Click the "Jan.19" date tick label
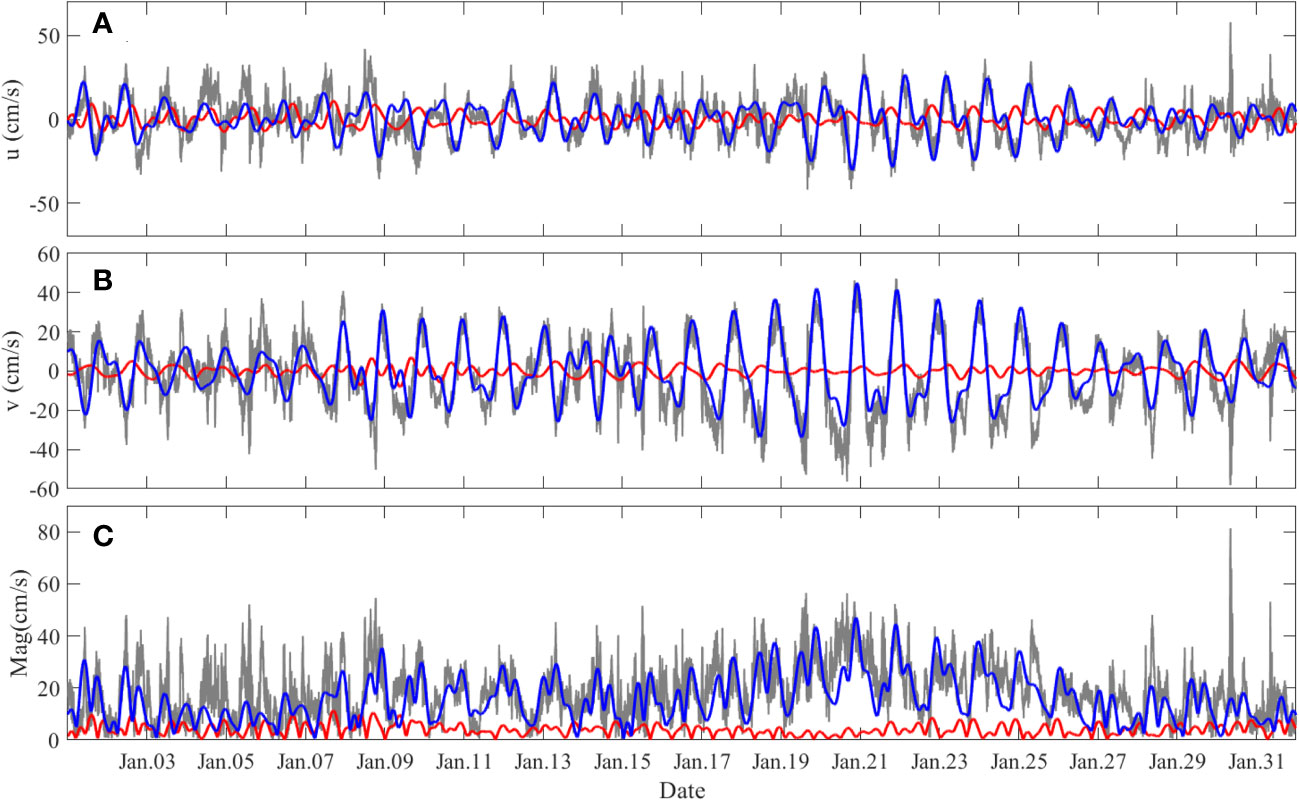The height and width of the screenshot is (800, 1299). (x=782, y=762)
